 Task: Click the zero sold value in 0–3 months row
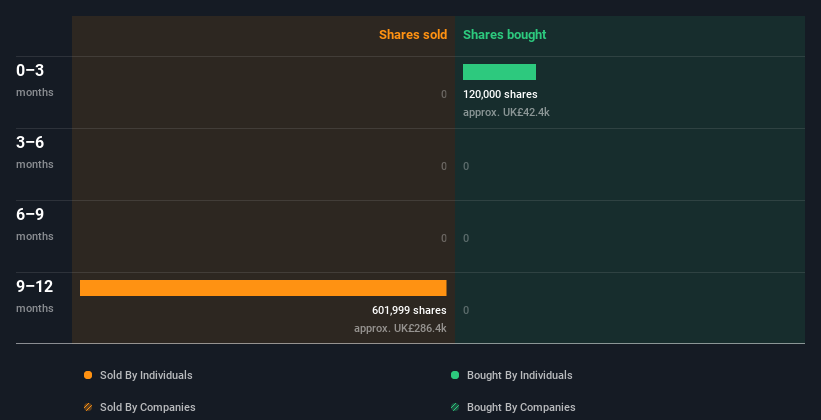point(444,94)
